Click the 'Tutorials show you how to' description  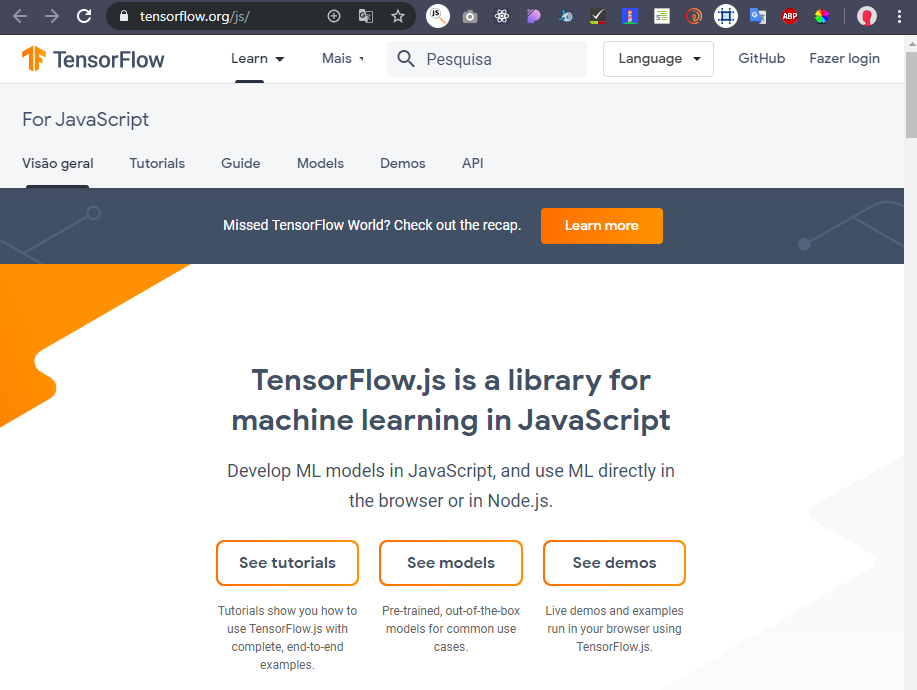287,637
